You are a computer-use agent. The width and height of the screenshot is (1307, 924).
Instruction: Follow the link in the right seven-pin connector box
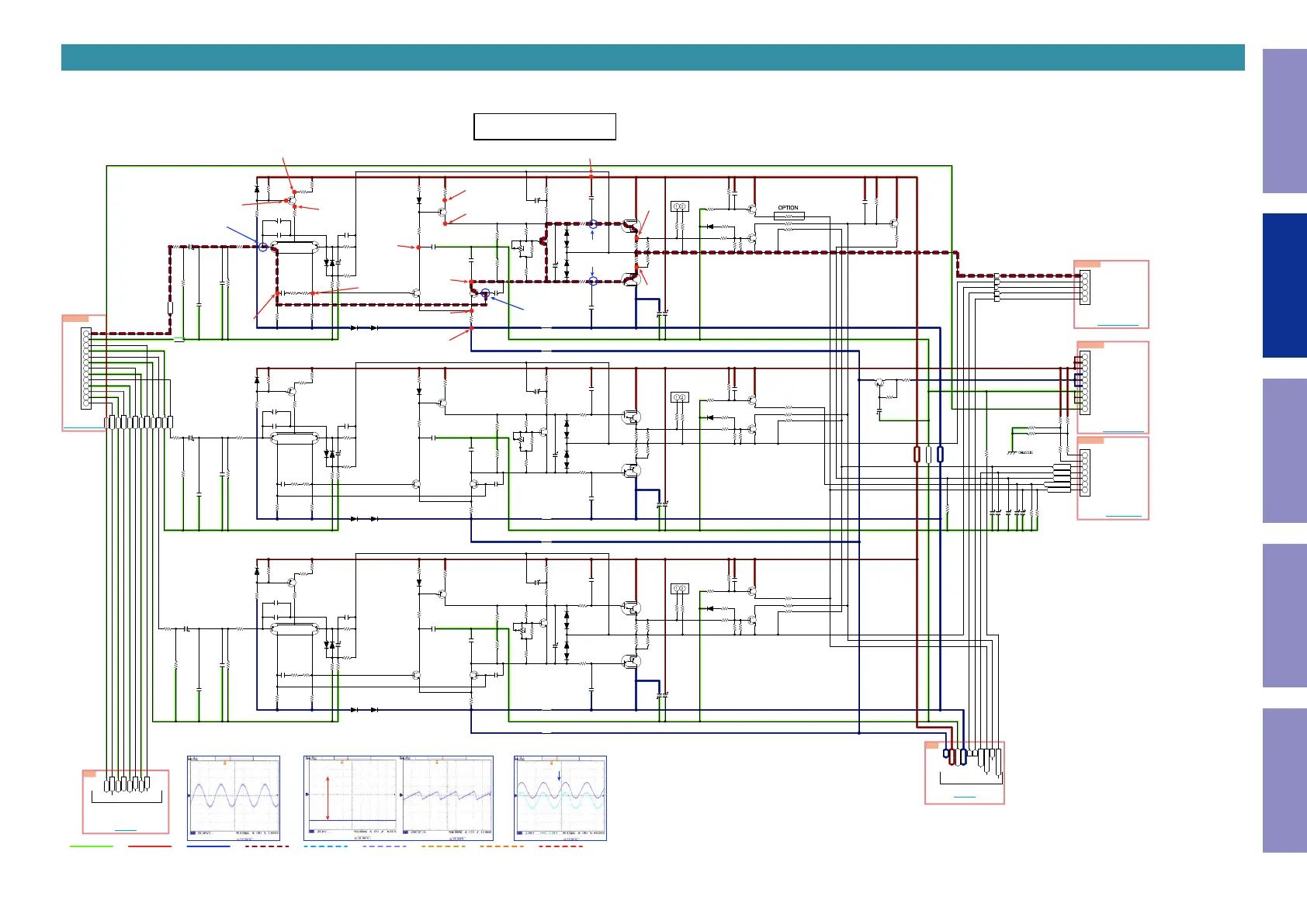[1123, 516]
